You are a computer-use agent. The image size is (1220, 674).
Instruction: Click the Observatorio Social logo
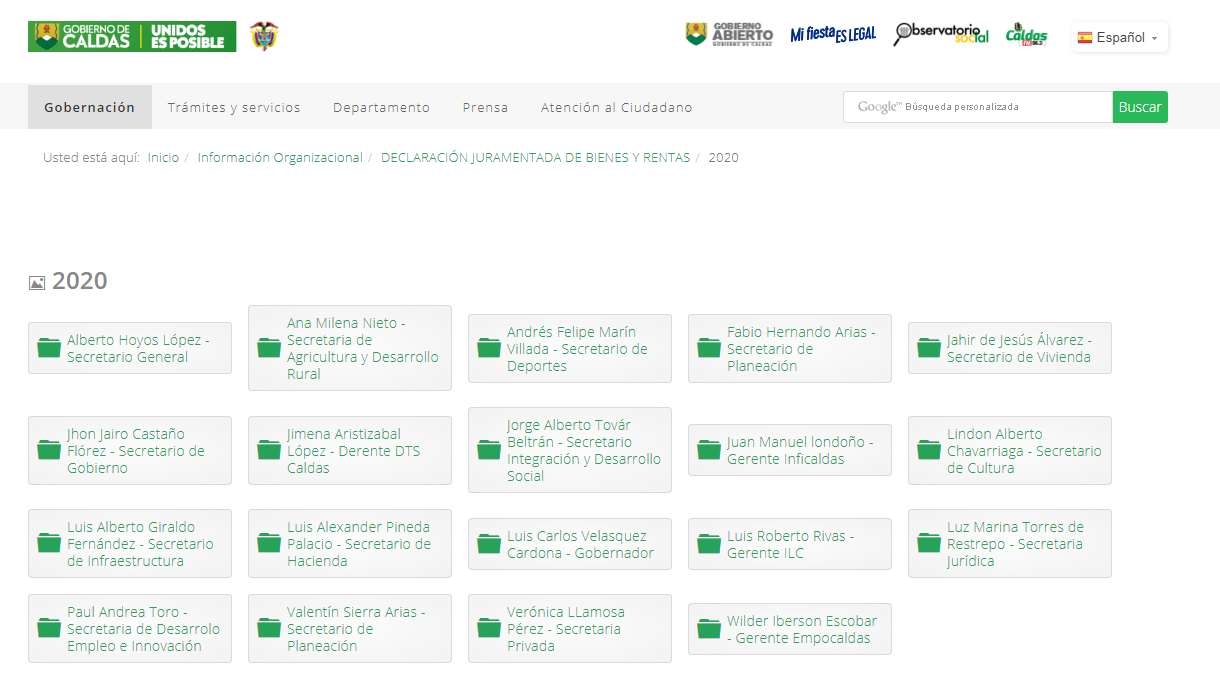(x=940, y=35)
